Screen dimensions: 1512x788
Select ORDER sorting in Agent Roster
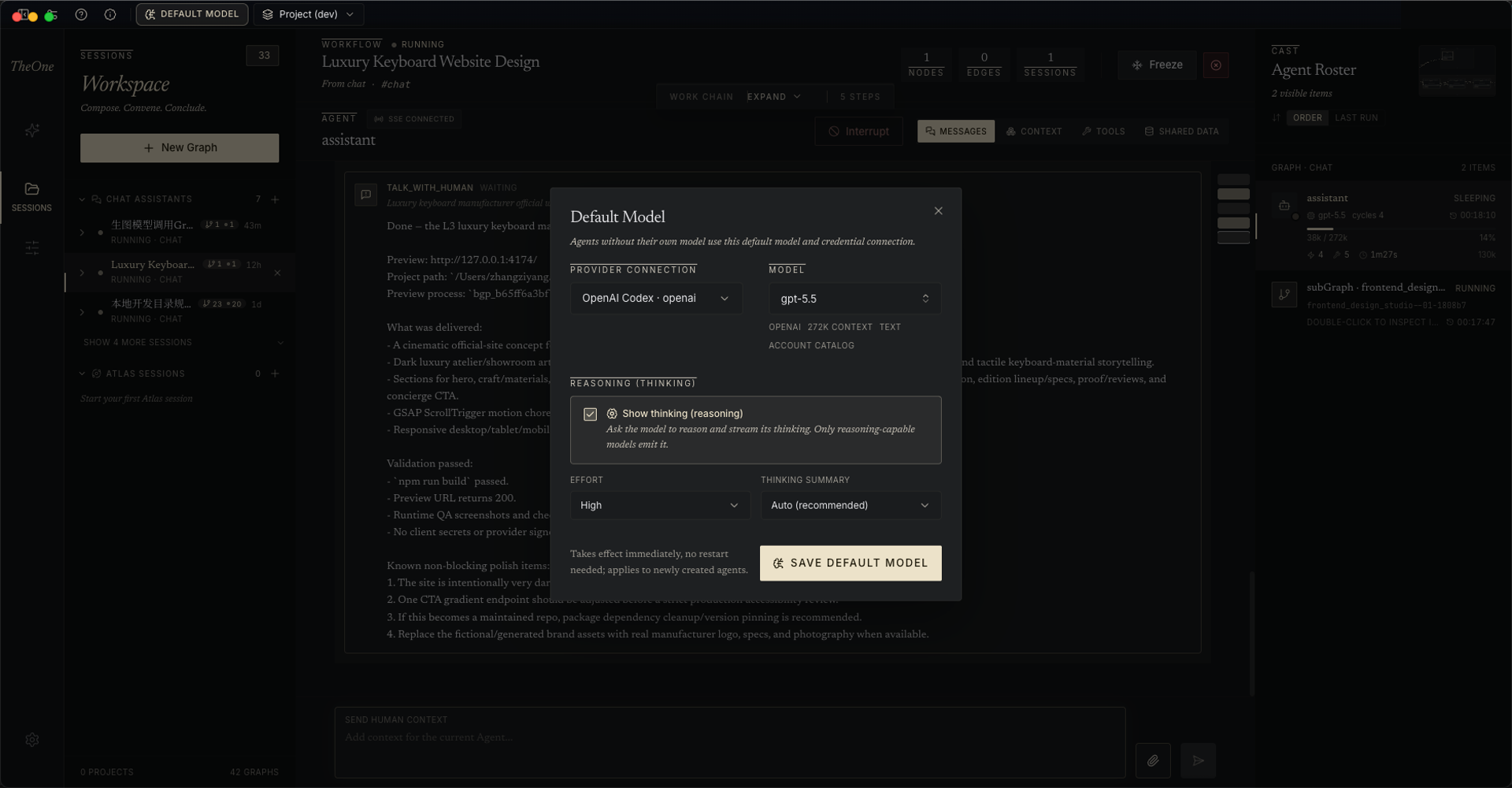point(1307,117)
